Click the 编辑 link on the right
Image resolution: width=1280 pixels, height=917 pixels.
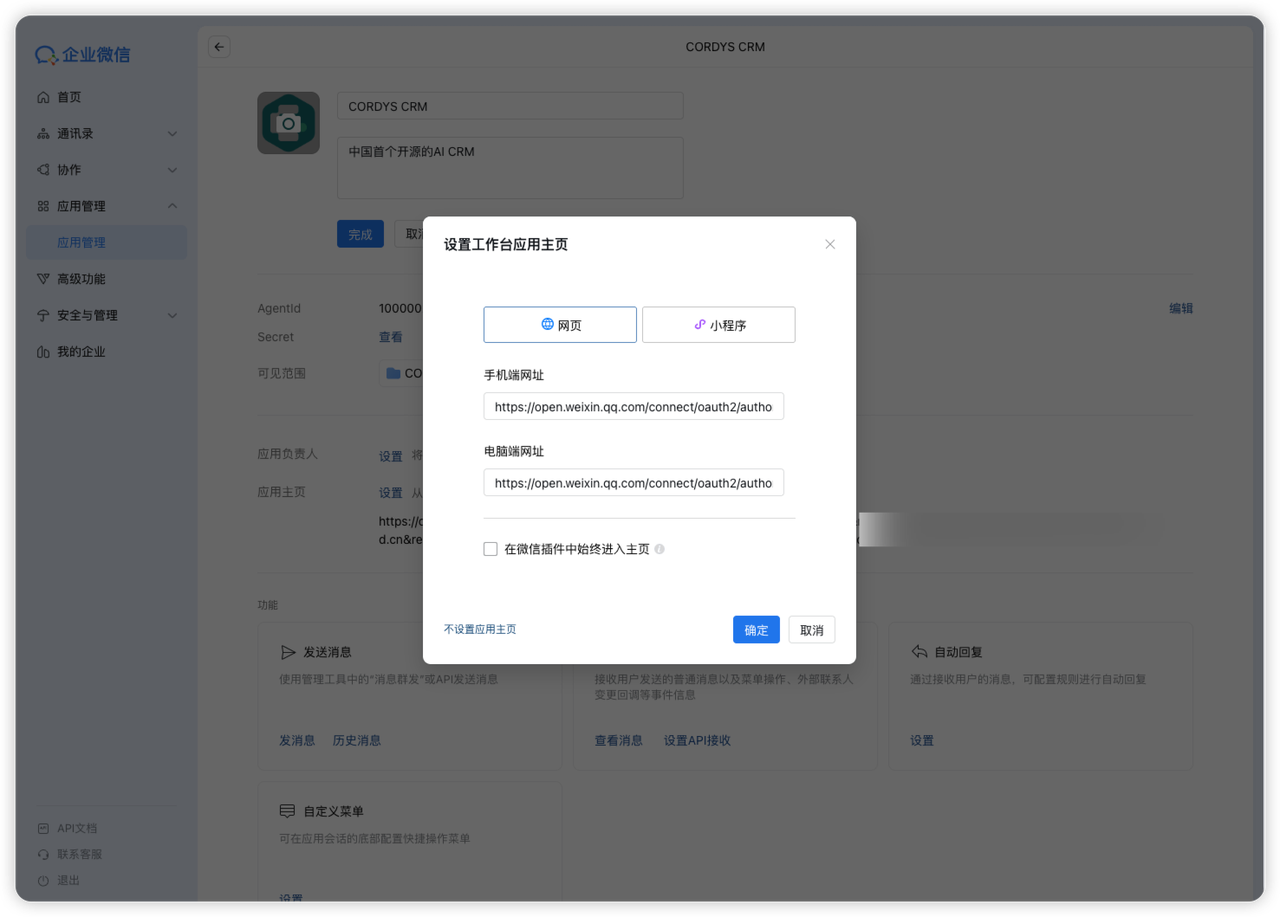point(1181,309)
